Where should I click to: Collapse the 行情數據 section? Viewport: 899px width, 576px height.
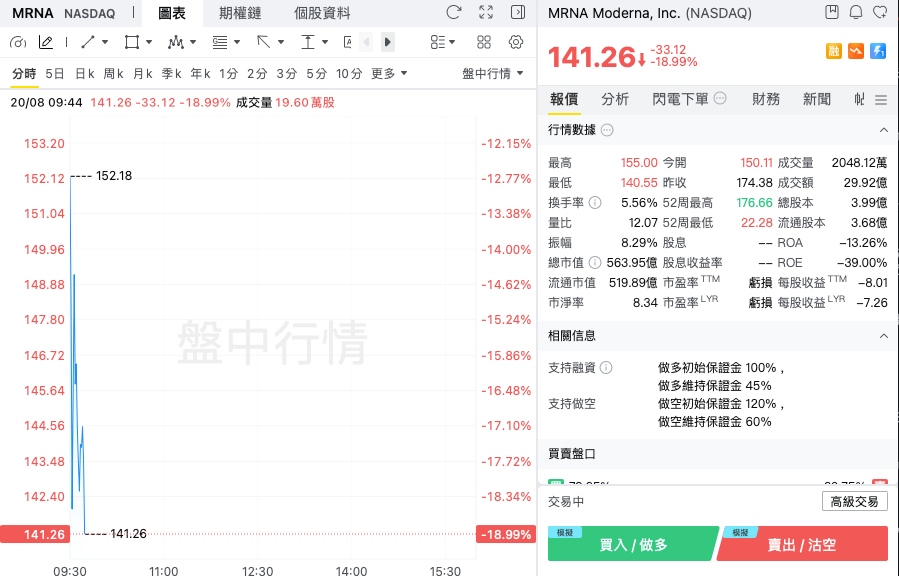884,131
